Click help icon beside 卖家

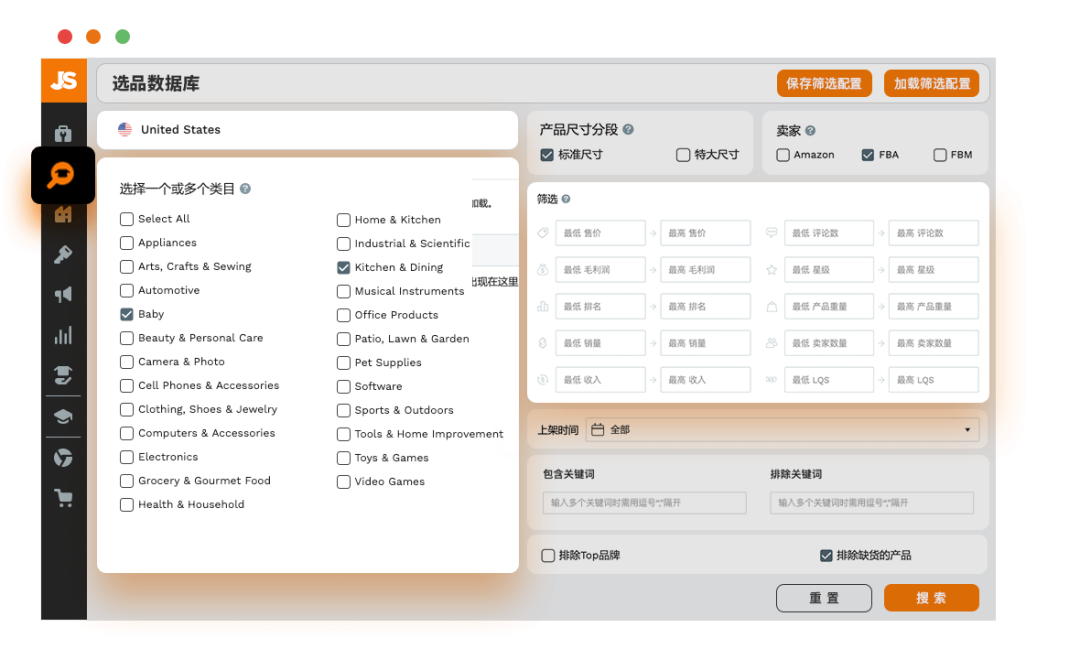[x=810, y=130]
